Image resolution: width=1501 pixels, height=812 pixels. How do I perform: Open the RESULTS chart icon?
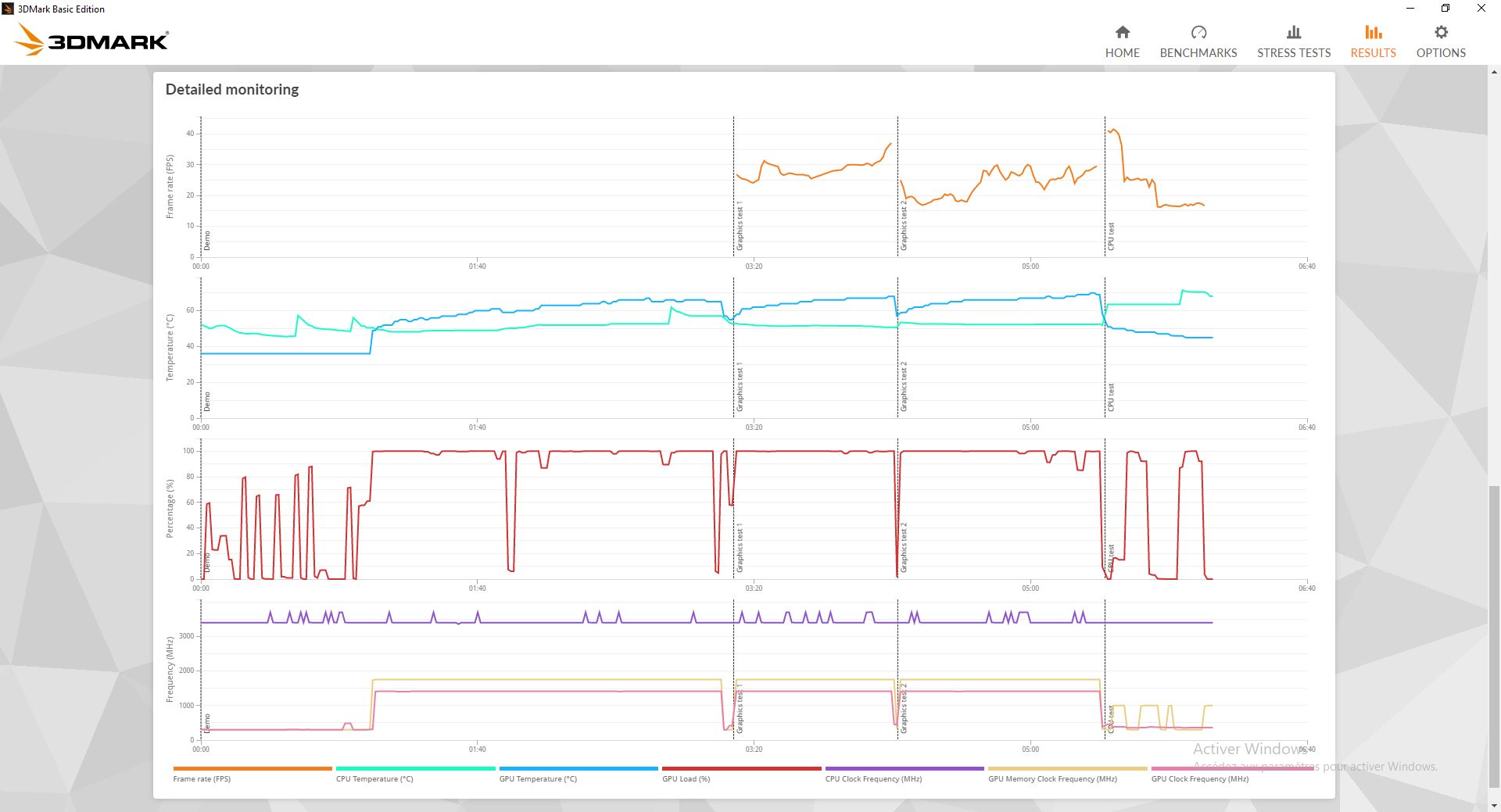[1373, 32]
